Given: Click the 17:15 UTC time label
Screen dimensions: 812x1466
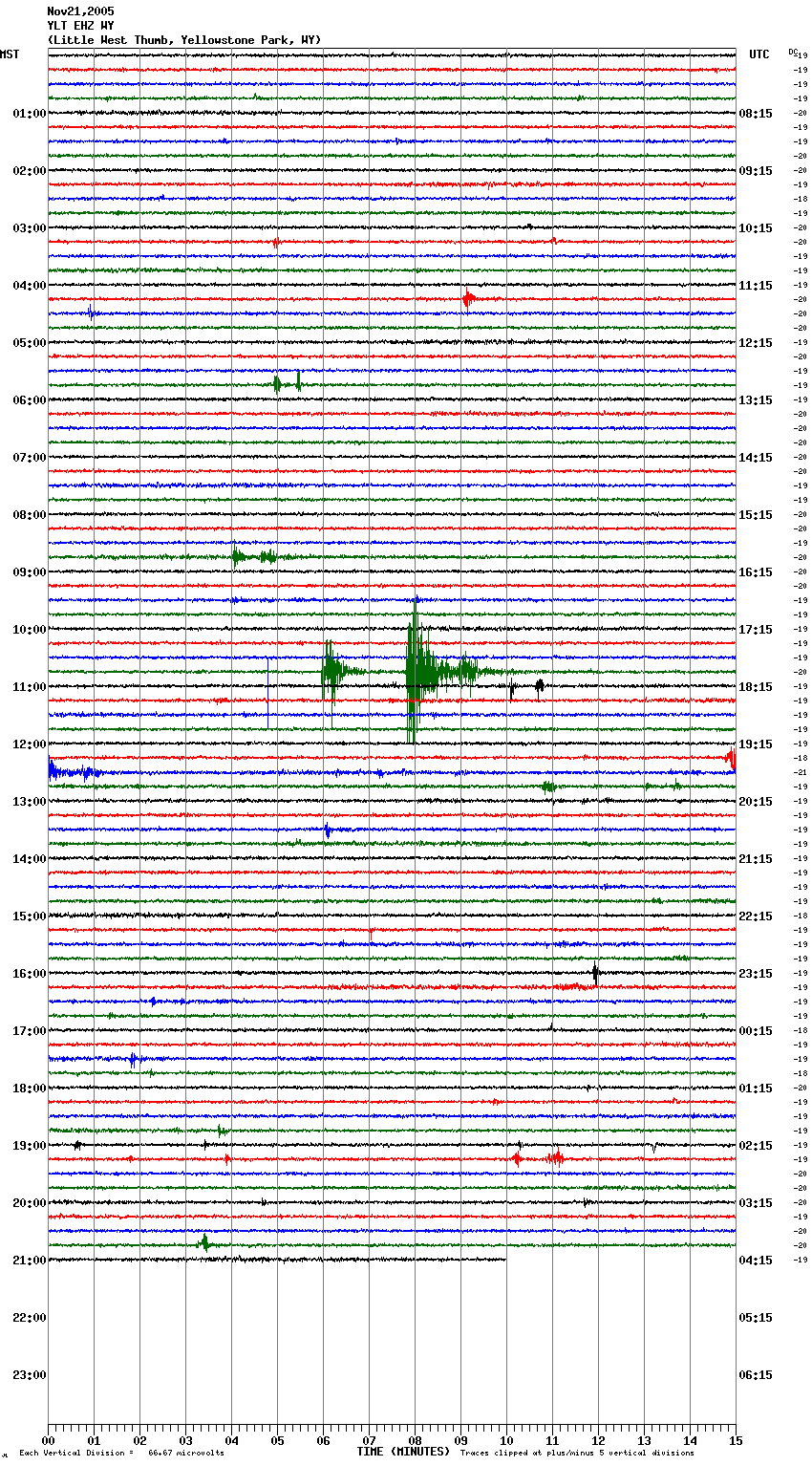Looking at the screenshot, I should click(x=756, y=630).
